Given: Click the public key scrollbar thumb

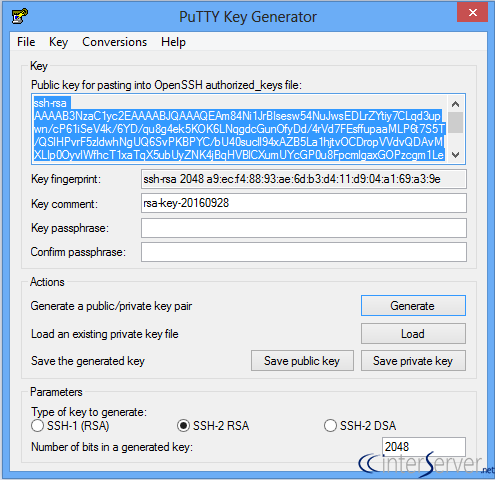Looking at the screenshot, I should point(455,122).
